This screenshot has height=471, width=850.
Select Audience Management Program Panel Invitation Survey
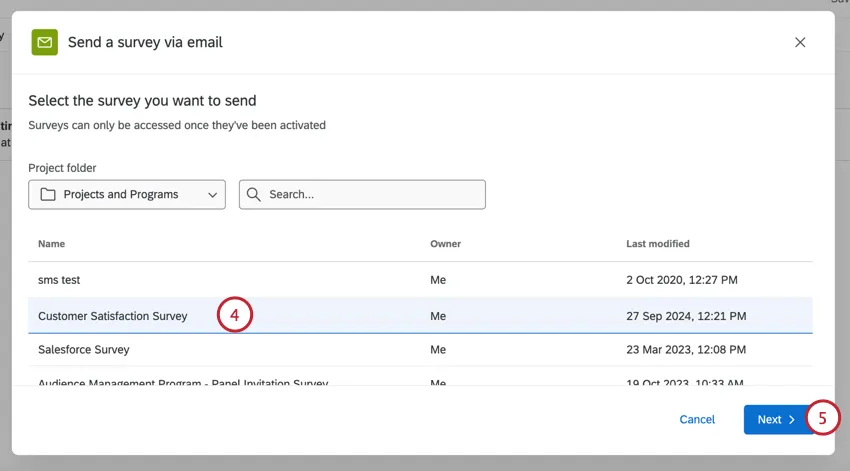coord(183,382)
